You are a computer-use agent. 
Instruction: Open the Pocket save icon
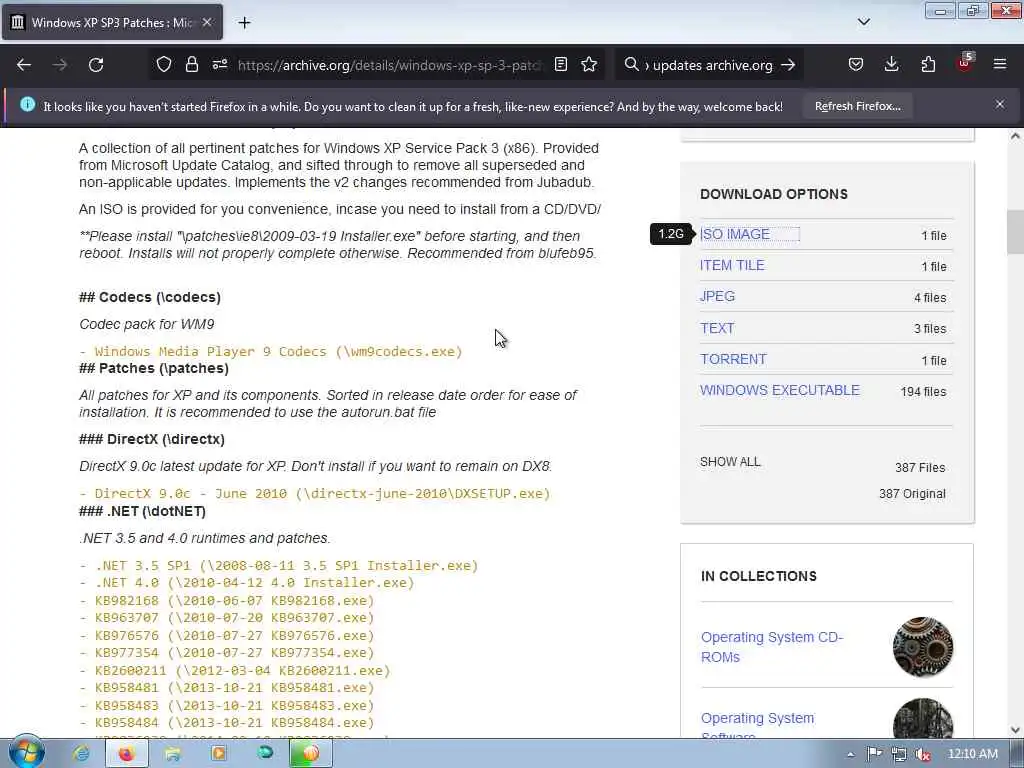point(856,64)
